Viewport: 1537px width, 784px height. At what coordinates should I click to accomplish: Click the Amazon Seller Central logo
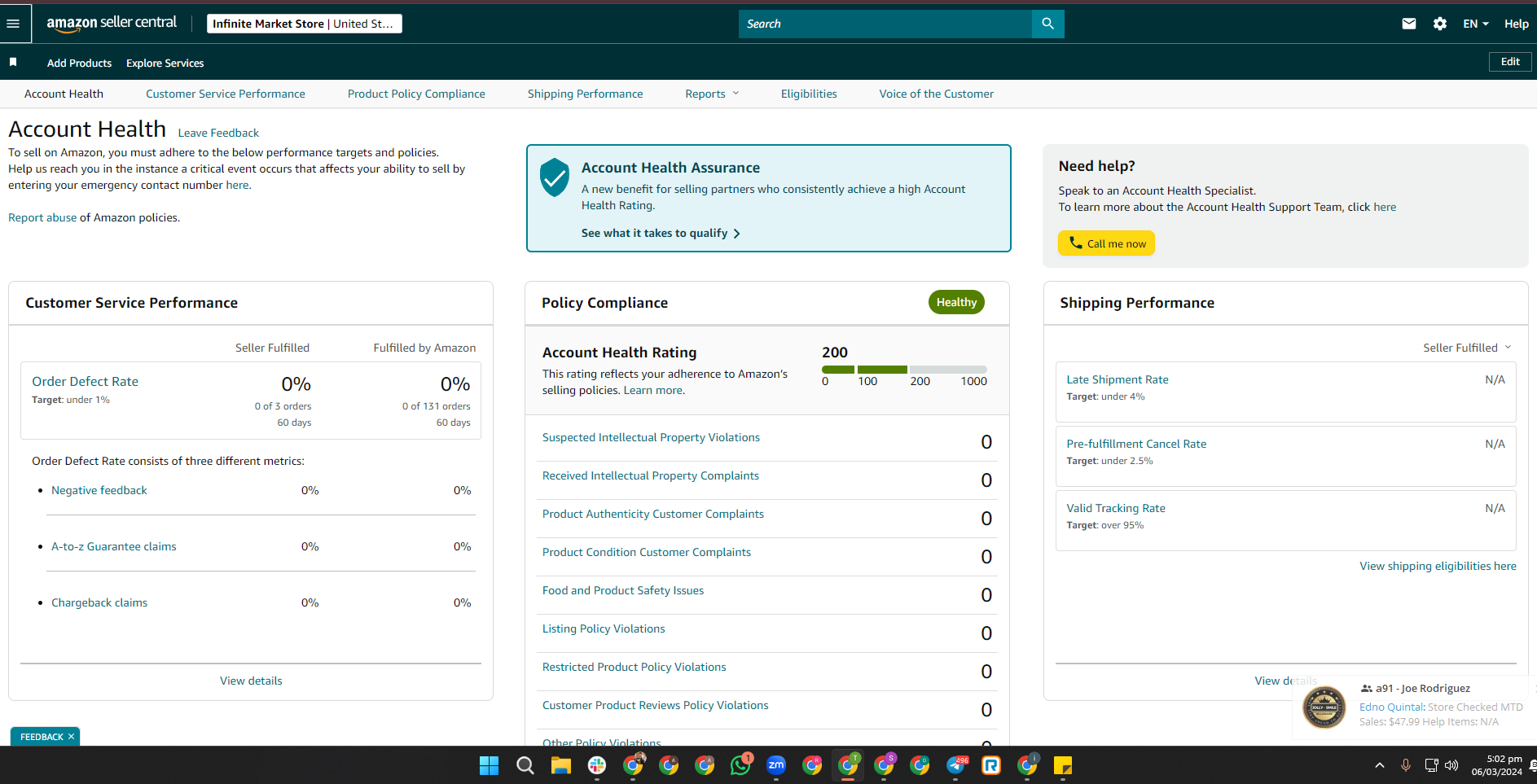[x=112, y=24]
